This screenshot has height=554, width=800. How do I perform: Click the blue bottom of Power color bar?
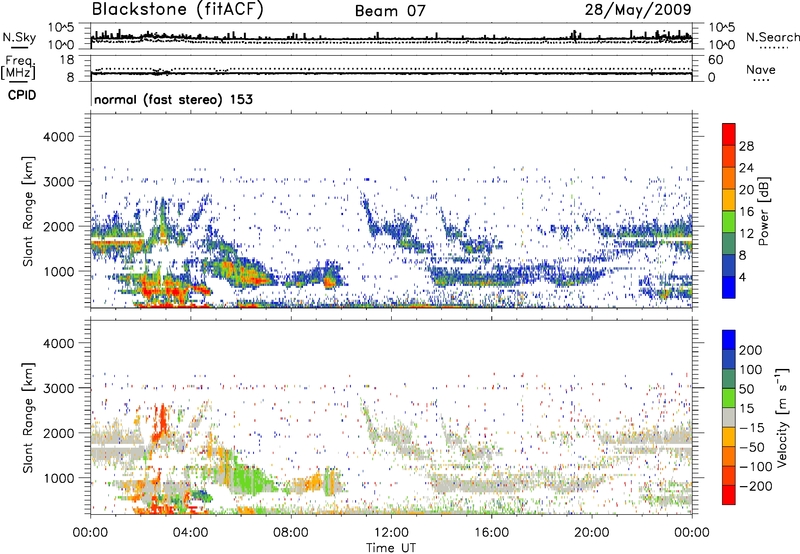coord(729,287)
